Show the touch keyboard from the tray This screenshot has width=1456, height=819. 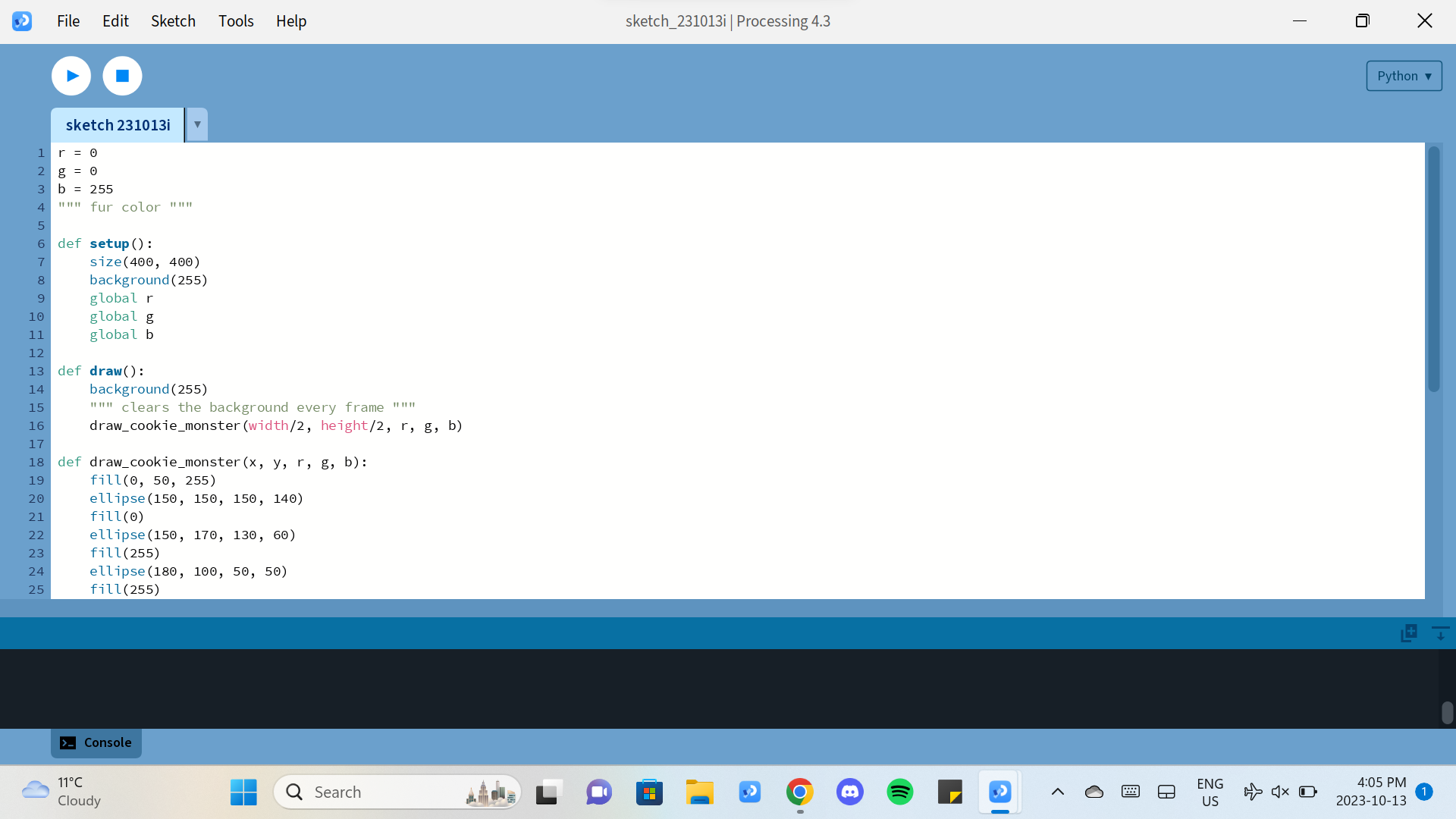(x=1130, y=792)
